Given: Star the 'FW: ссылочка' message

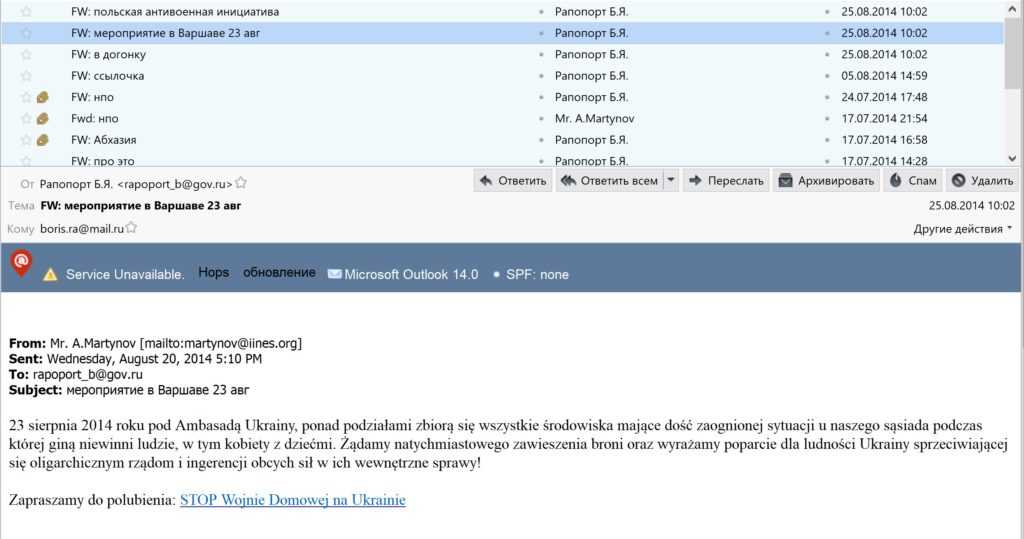Looking at the screenshot, I should [26, 76].
